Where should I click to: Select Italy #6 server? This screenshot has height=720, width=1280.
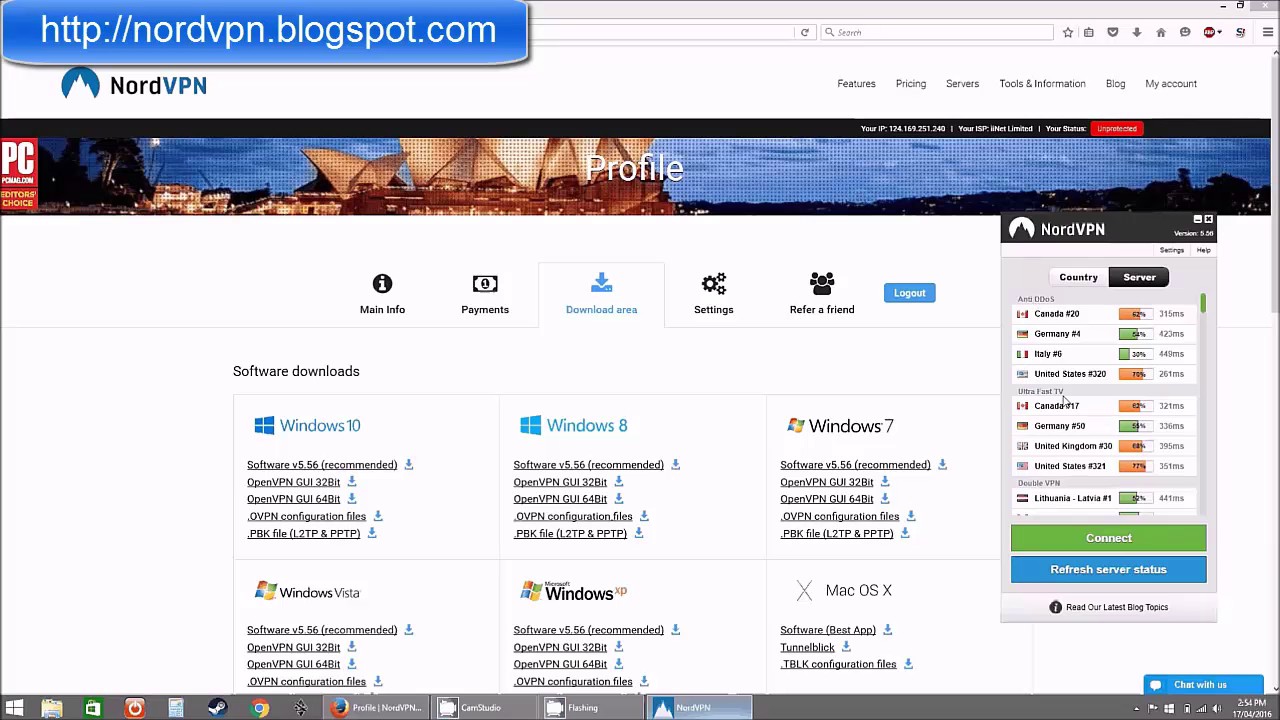(1102, 354)
